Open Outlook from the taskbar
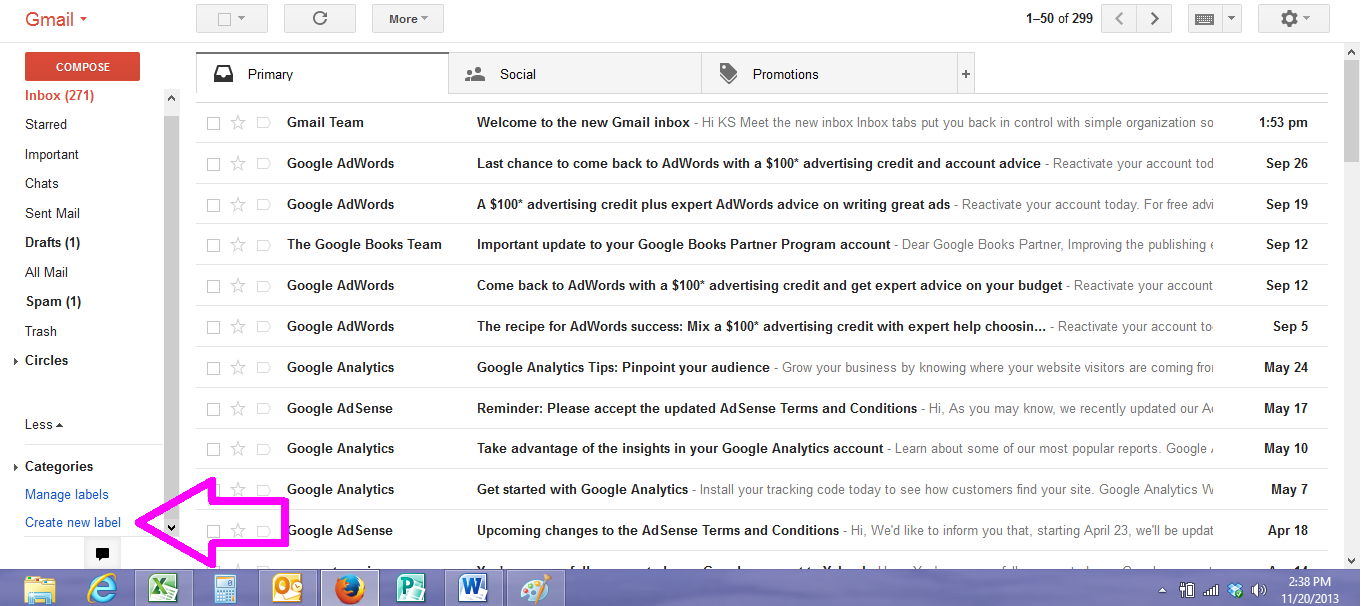 pos(287,589)
